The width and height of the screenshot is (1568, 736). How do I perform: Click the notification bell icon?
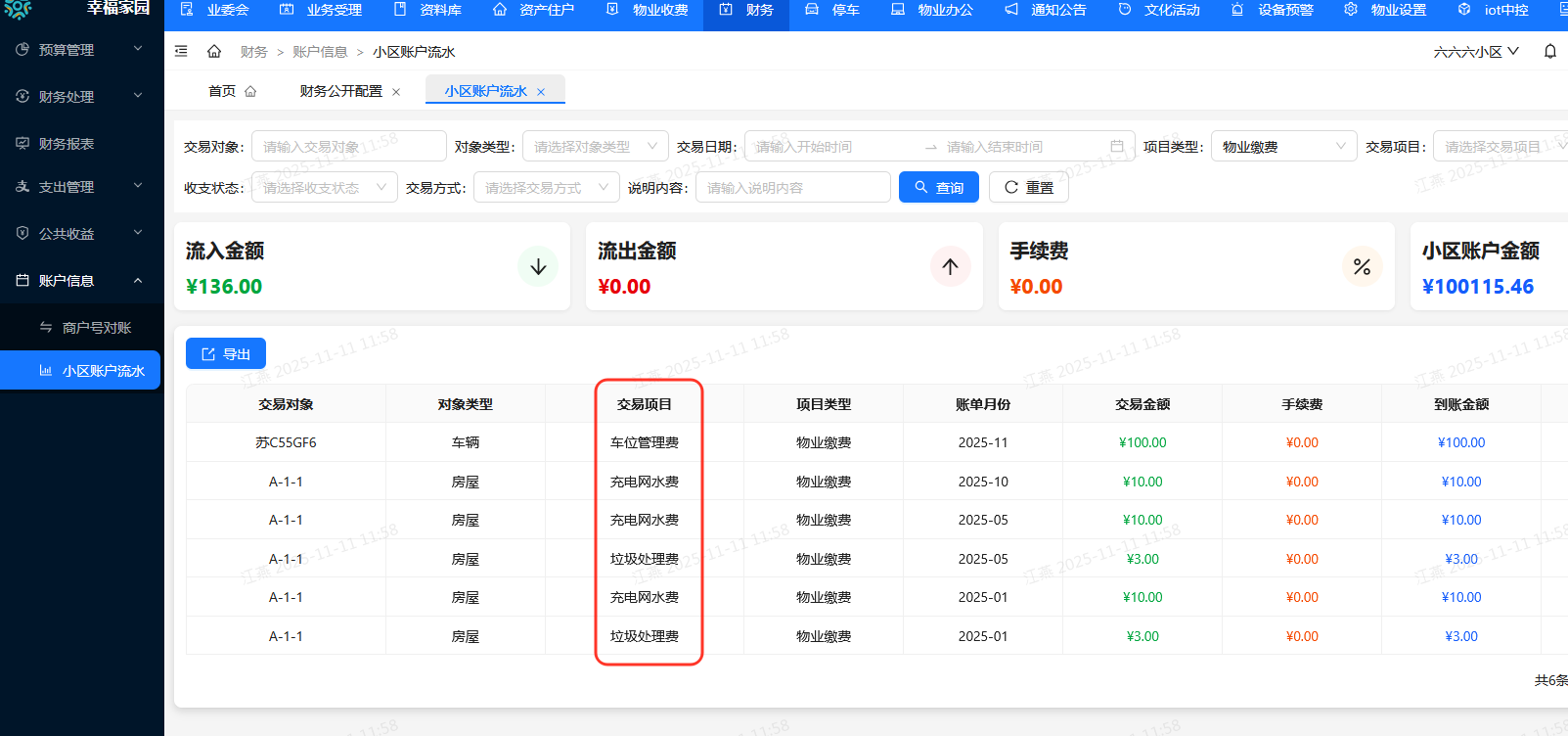[1550, 51]
